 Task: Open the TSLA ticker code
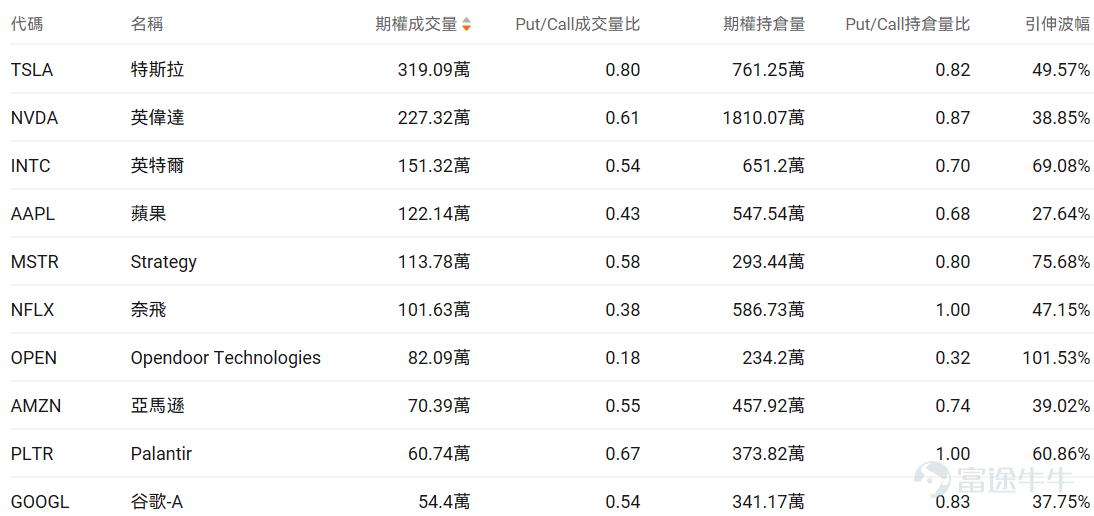(x=32, y=70)
